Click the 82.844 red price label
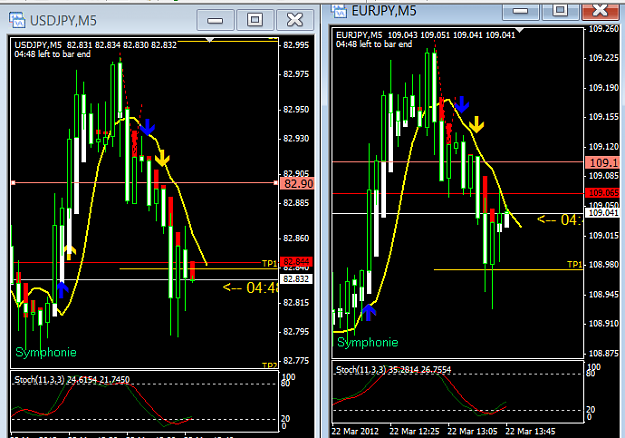 point(296,261)
